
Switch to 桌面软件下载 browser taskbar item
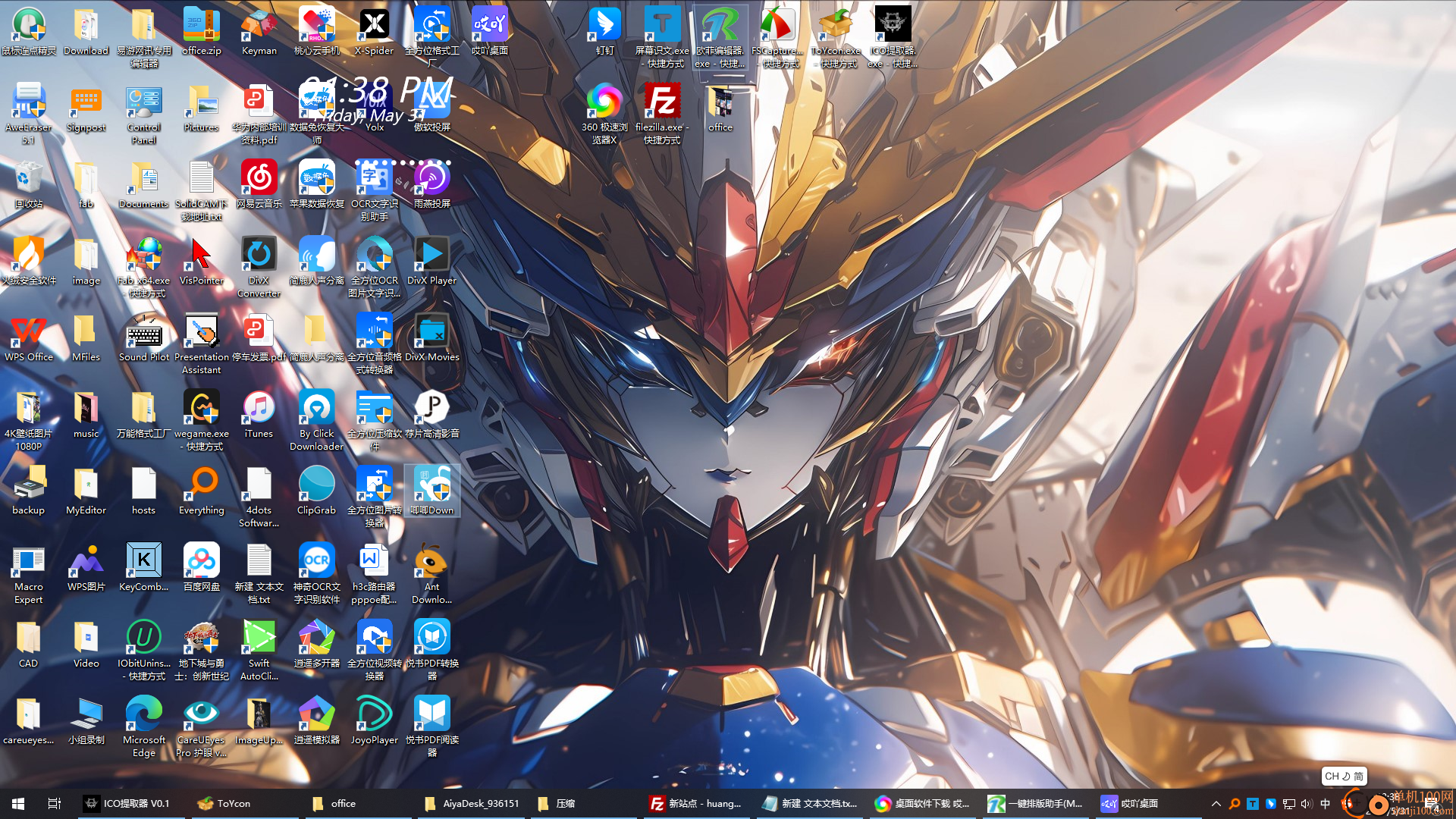923,803
